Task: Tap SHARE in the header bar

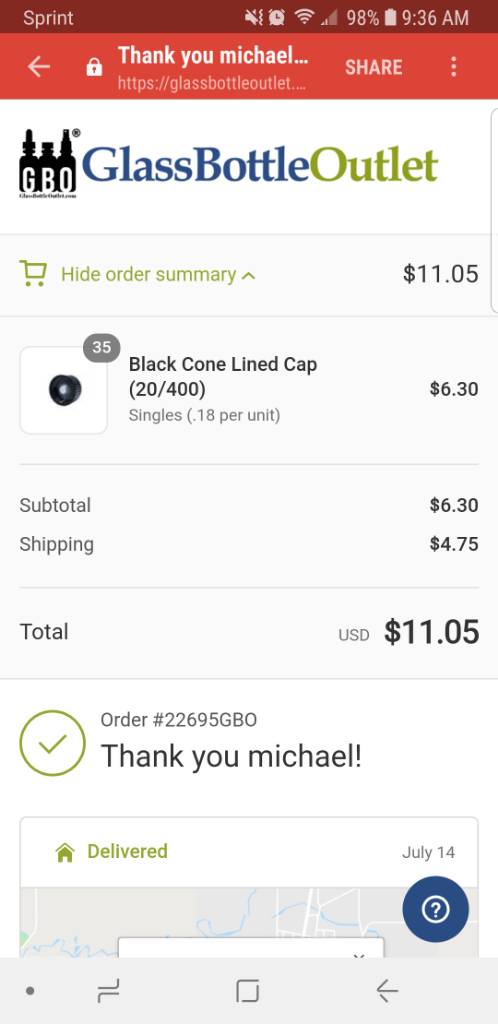Action: tap(373, 67)
